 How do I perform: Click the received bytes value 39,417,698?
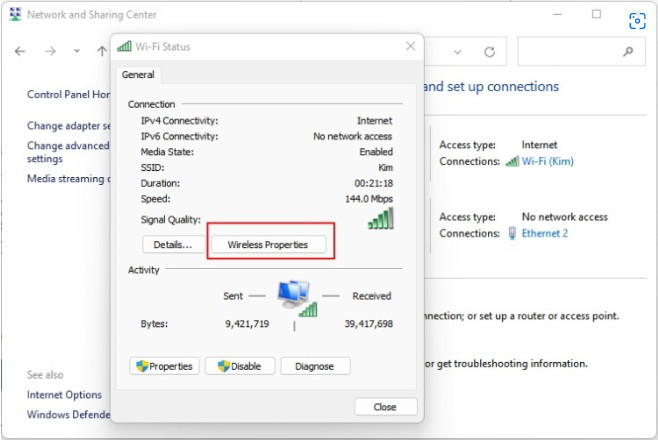tap(368, 324)
